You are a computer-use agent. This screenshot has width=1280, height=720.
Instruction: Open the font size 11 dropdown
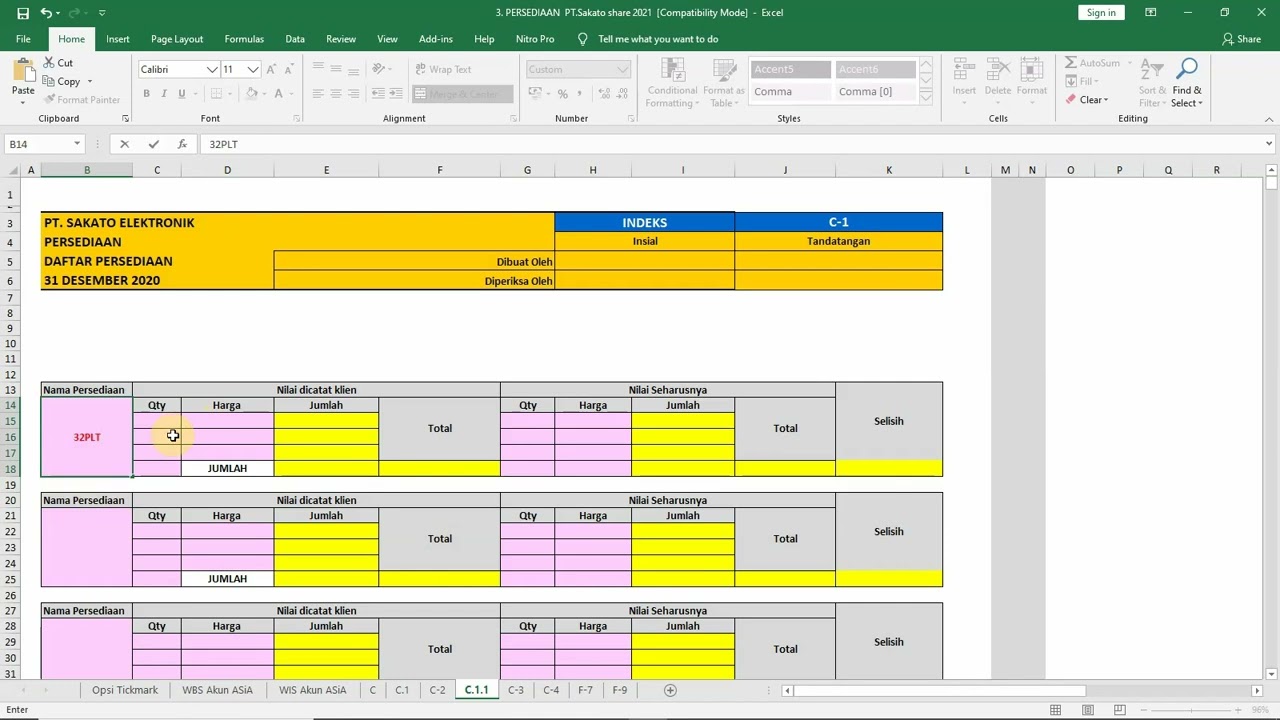pos(253,69)
